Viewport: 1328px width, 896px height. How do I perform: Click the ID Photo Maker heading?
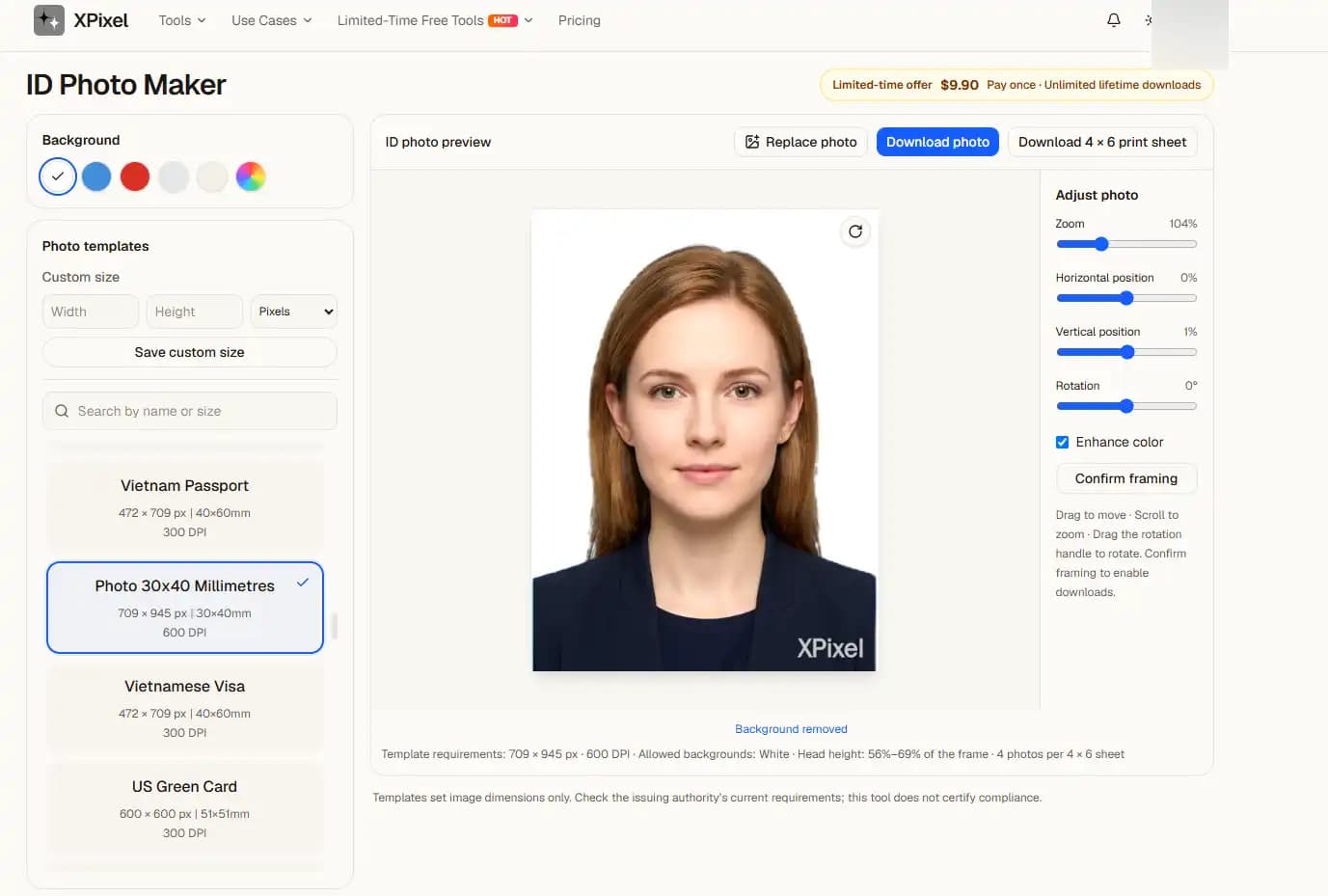click(x=126, y=85)
